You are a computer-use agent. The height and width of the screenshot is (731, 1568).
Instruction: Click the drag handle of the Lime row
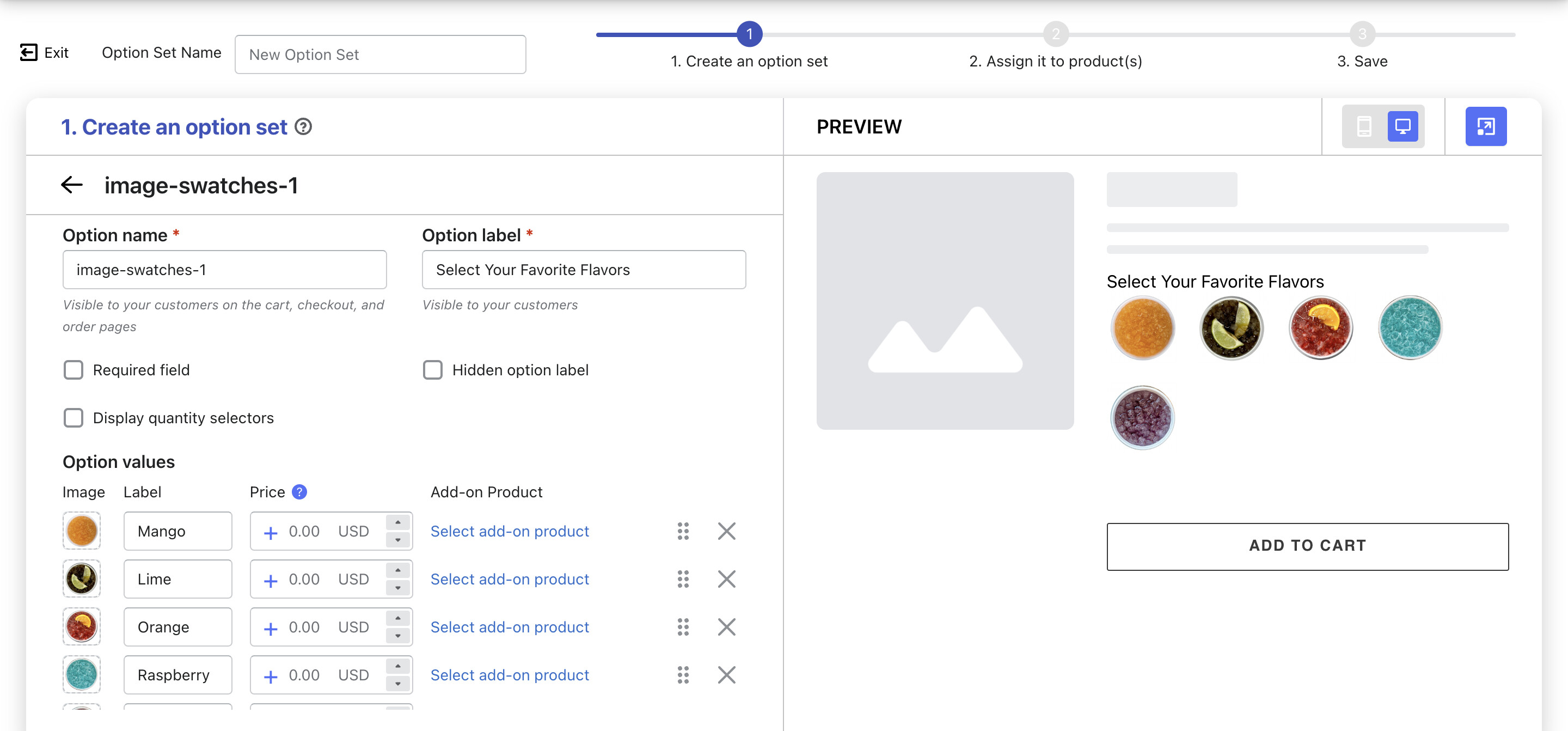[x=683, y=578]
